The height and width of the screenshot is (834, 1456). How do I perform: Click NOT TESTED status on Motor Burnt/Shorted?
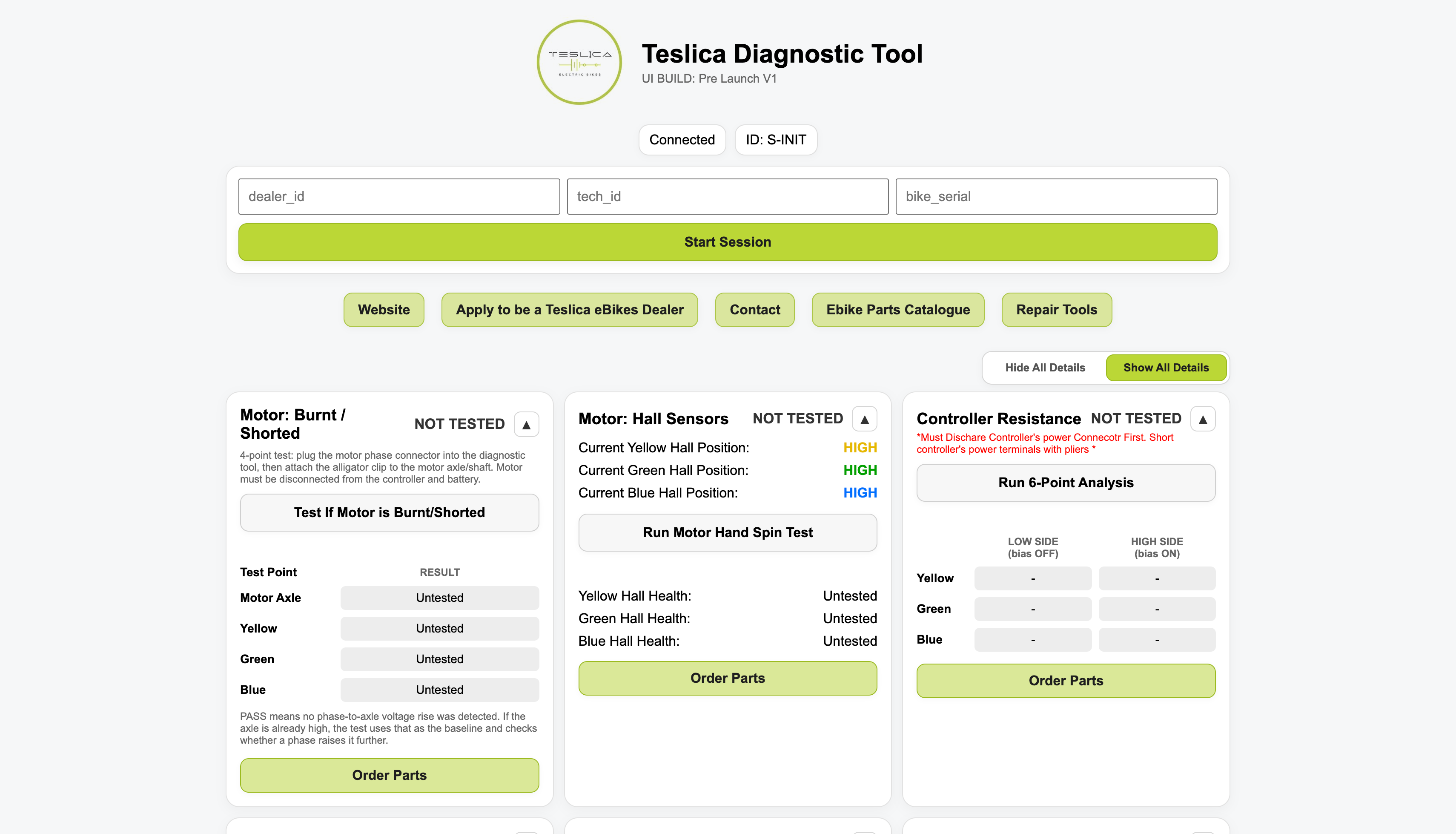[460, 424]
